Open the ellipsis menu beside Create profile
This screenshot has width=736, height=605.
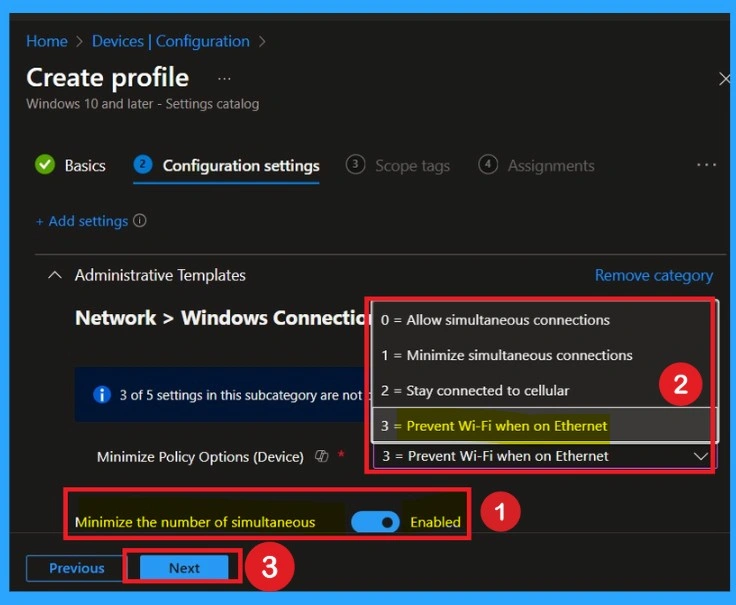tap(224, 79)
